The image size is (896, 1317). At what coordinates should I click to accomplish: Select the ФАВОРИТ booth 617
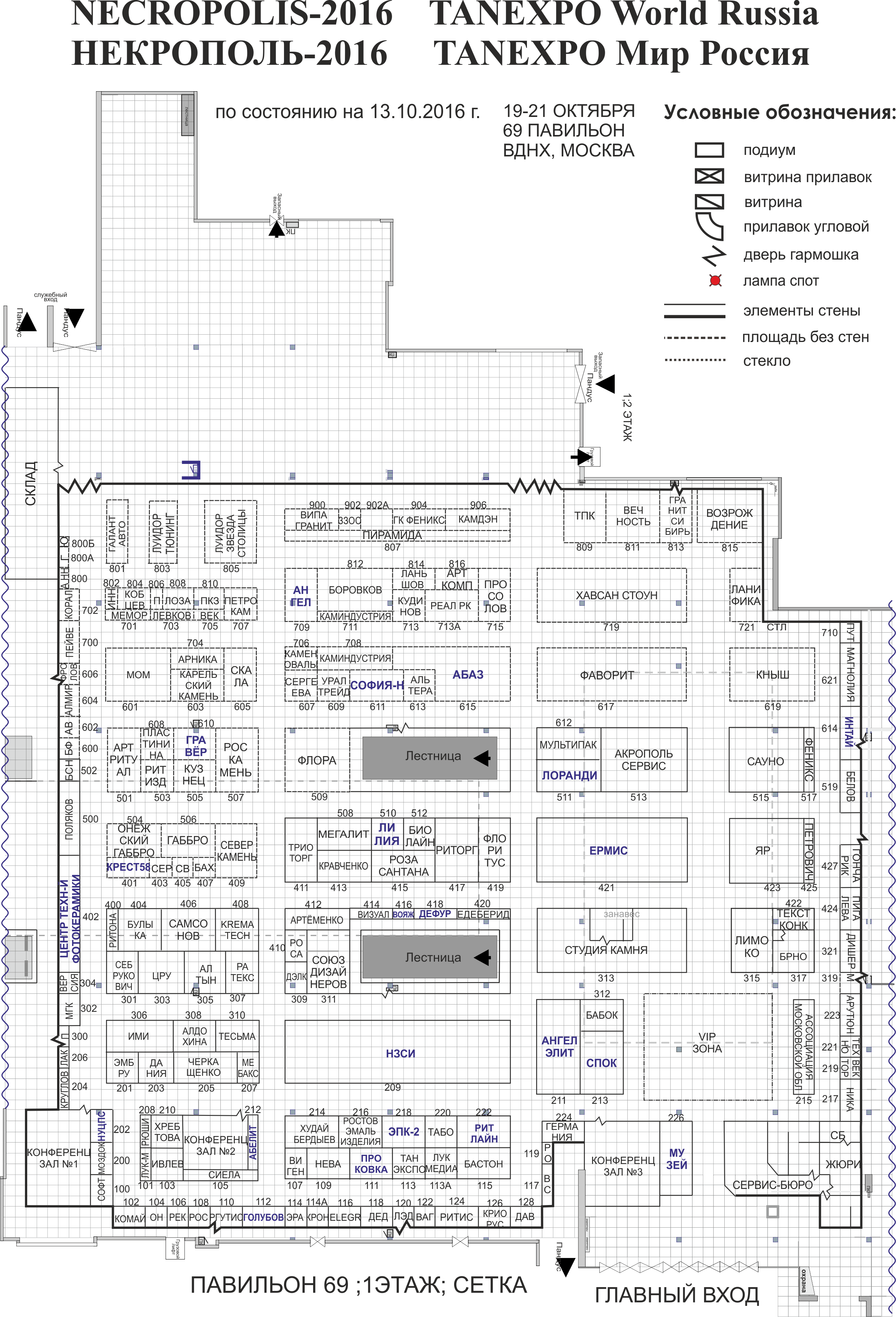coord(611,674)
